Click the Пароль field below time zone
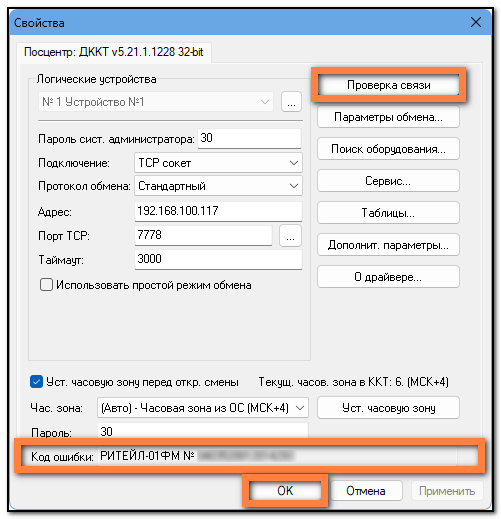Image resolution: width=501 pixels, height=519 pixels. point(203,431)
